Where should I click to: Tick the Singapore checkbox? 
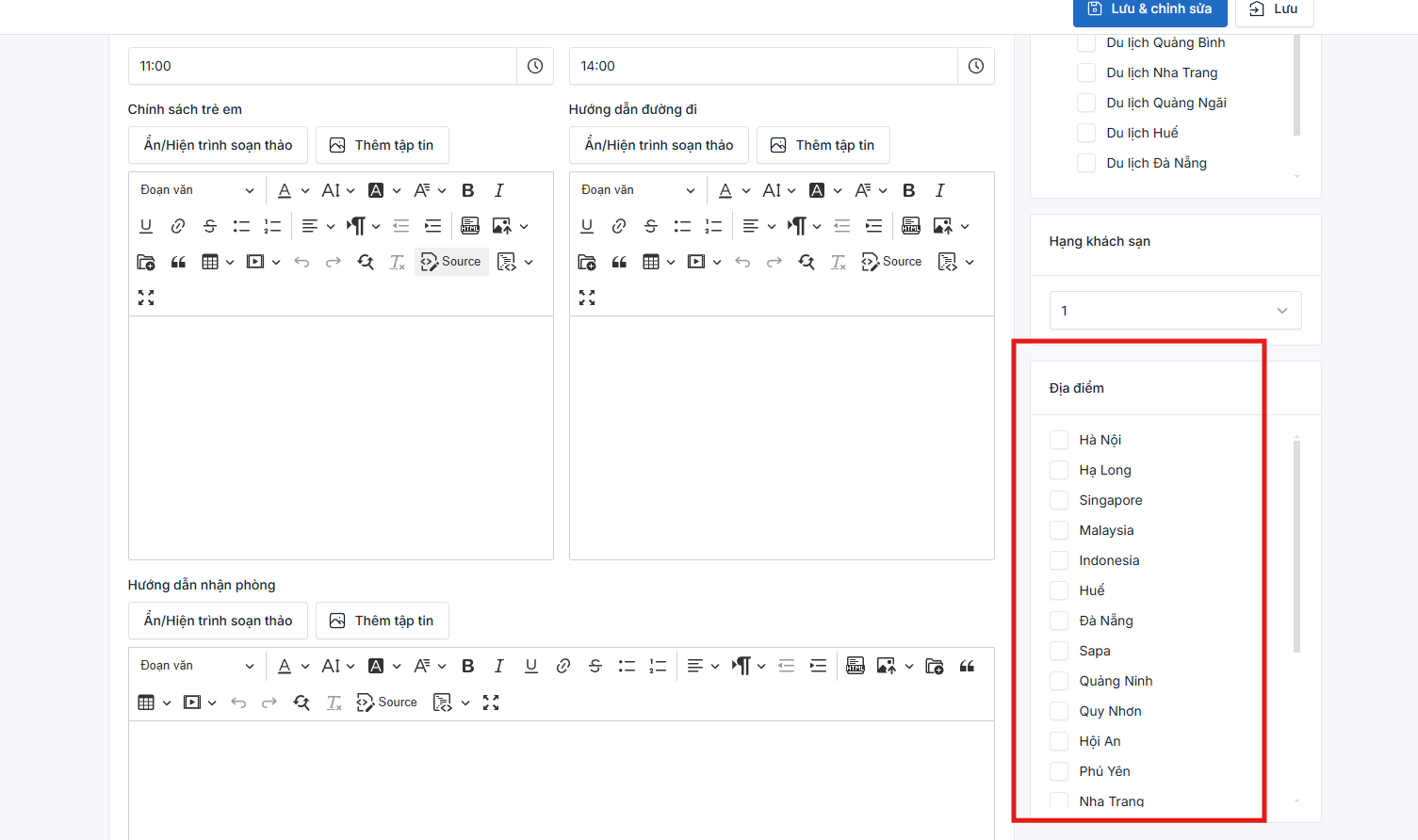point(1059,500)
